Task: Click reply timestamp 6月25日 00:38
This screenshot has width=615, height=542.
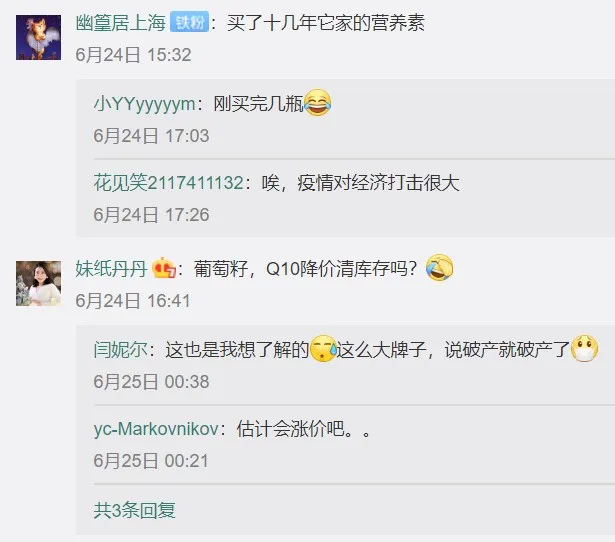Action: pos(151,382)
